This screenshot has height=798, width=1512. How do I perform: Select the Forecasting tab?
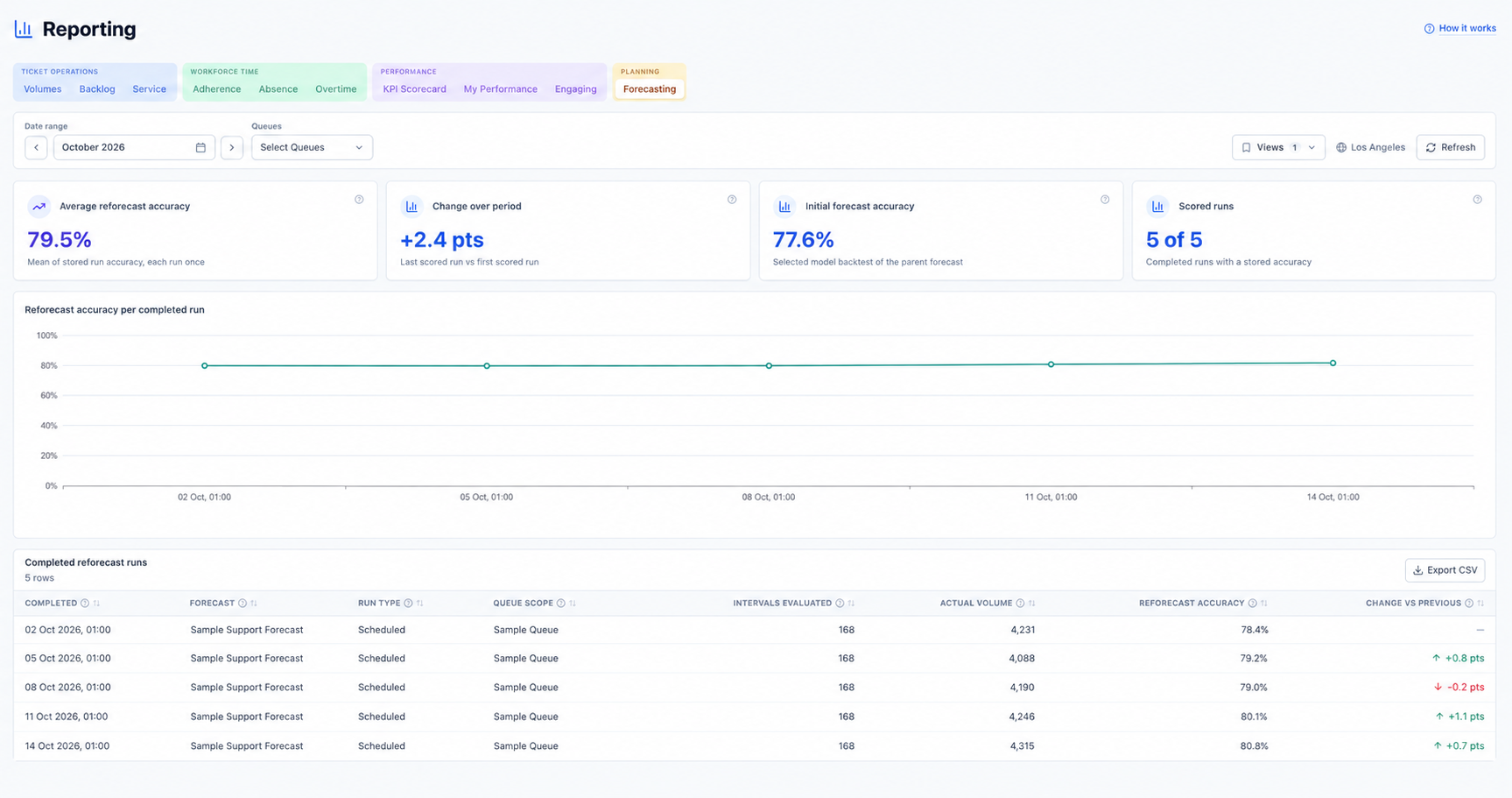pyautogui.click(x=650, y=89)
